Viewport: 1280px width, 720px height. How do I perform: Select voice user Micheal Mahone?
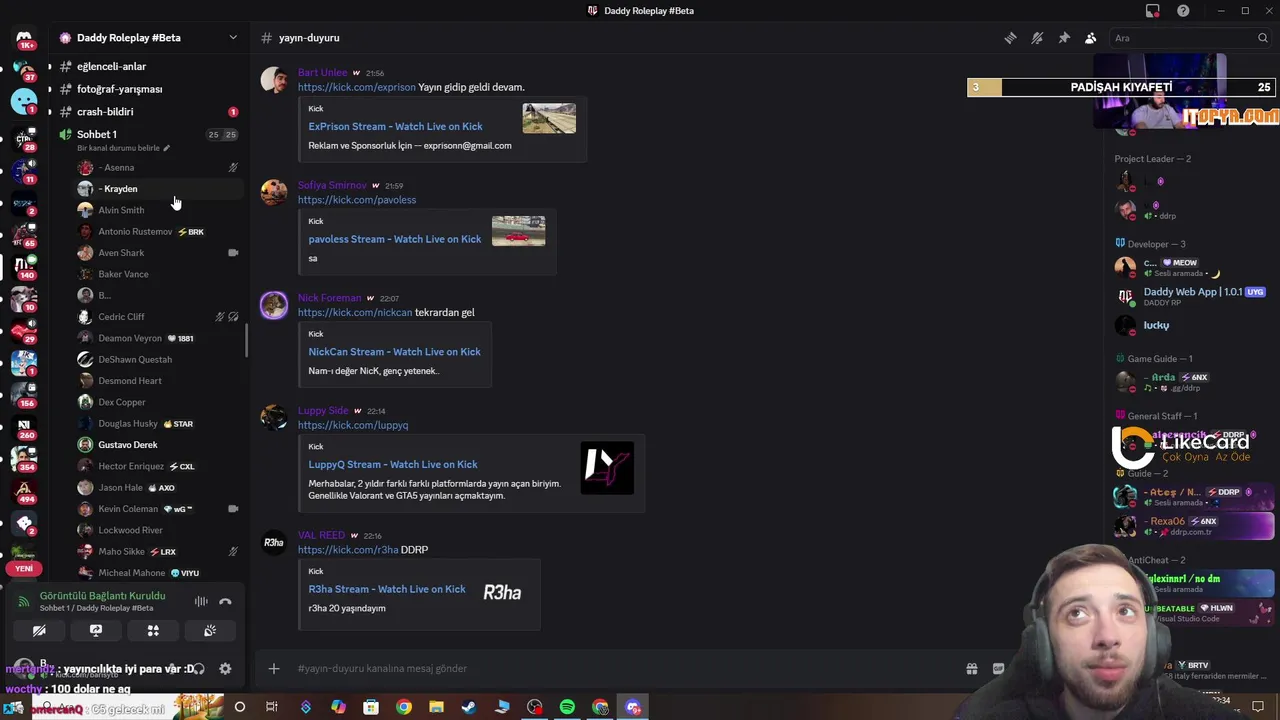(x=132, y=573)
